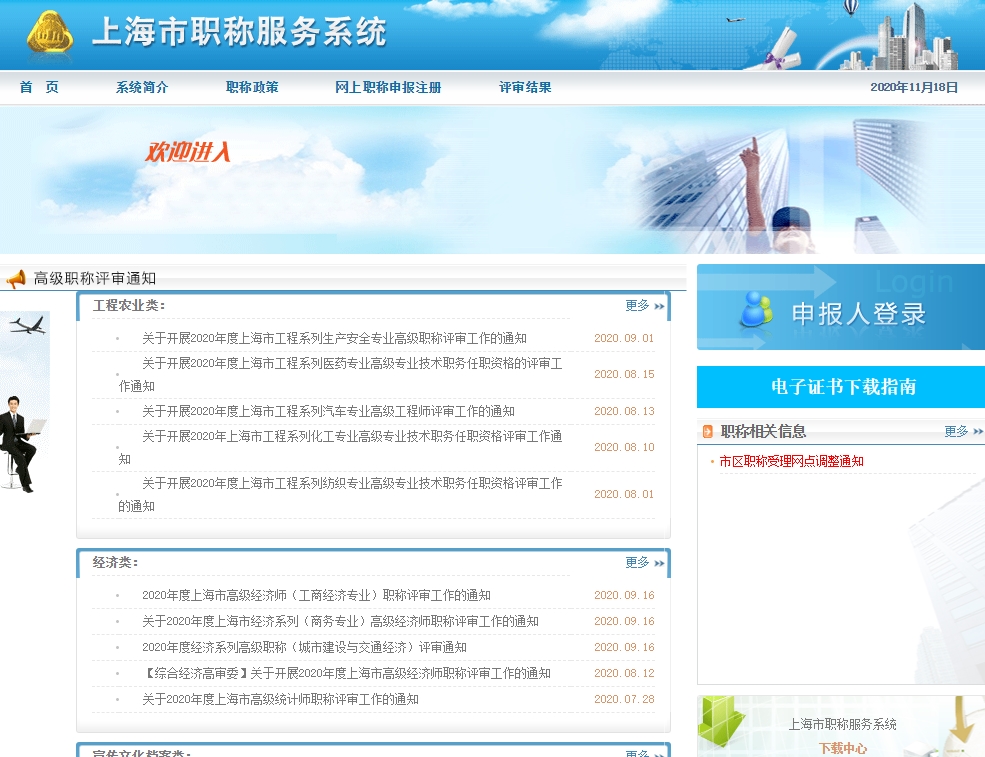Click the green download arrow icon
This screenshot has height=757, width=985.
click(x=721, y=721)
